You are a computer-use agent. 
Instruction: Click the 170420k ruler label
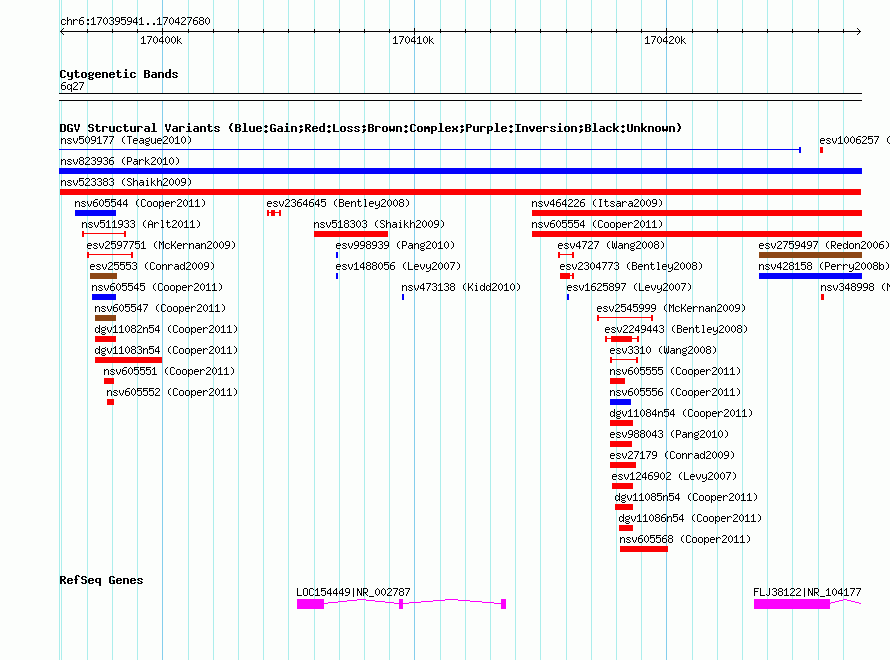click(x=665, y=40)
